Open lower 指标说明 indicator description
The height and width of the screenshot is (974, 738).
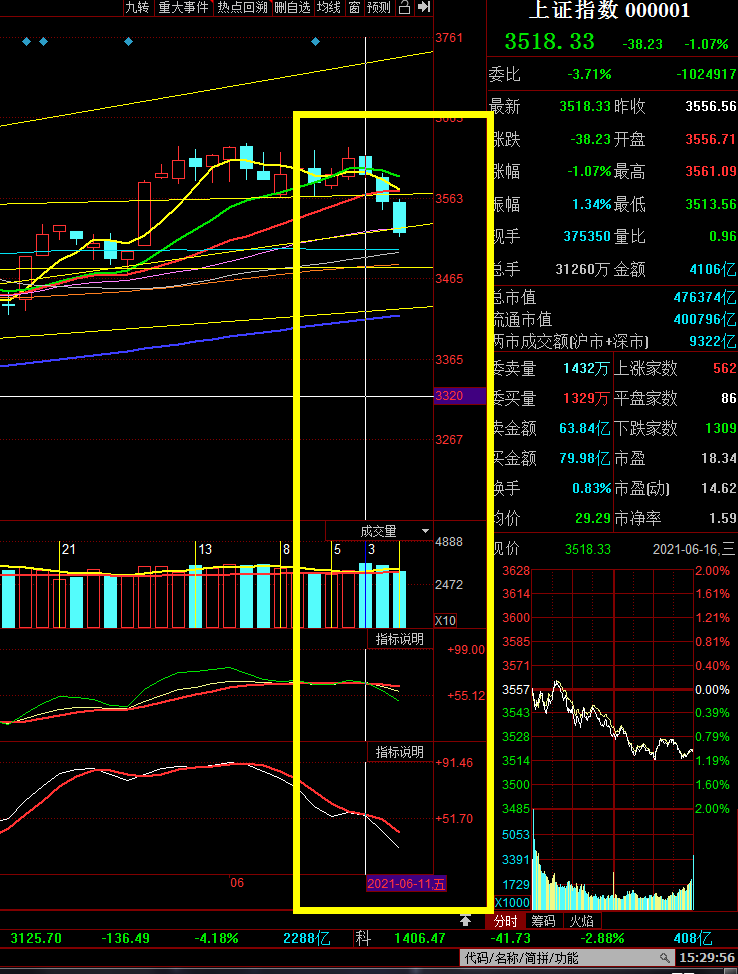tap(399, 752)
